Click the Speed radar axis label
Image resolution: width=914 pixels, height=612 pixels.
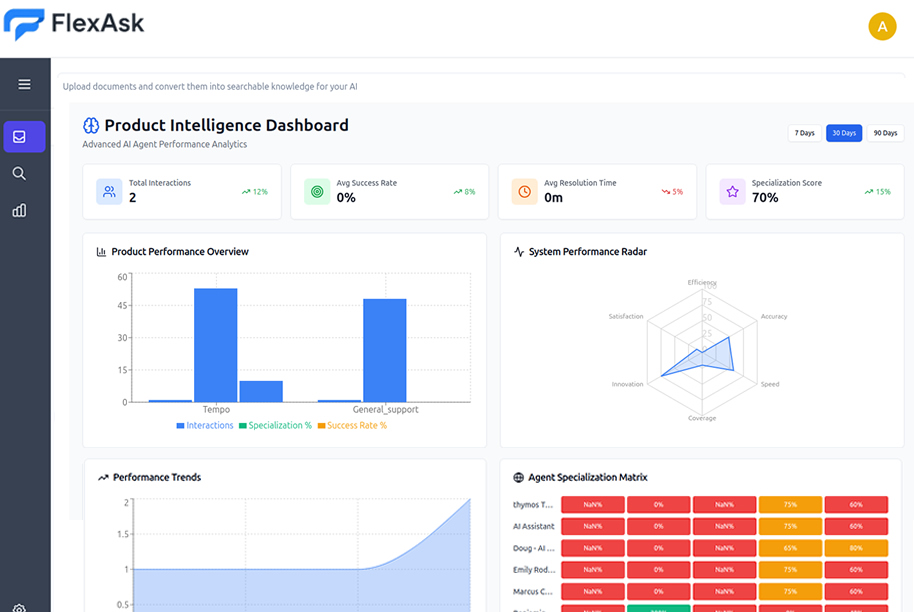769,384
